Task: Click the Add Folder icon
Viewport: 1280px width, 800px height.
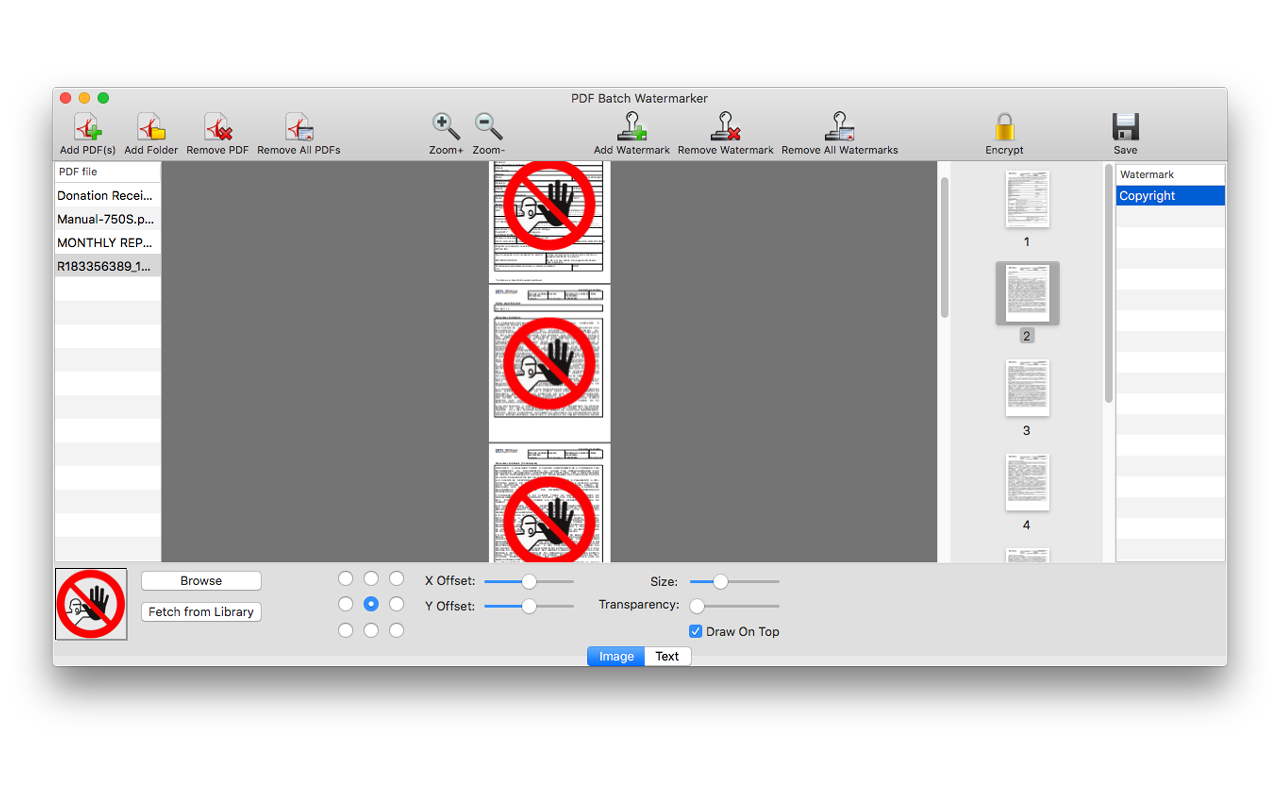Action: click(x=151, y=128)
